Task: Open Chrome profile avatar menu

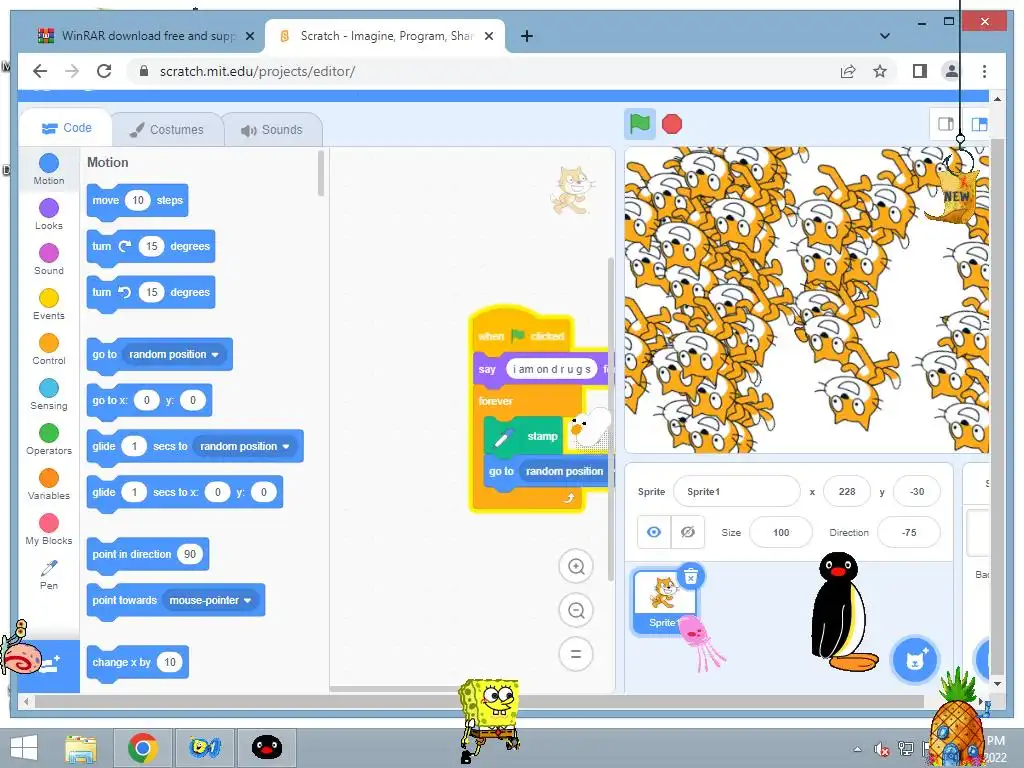Action: click(x=952, y=71)
